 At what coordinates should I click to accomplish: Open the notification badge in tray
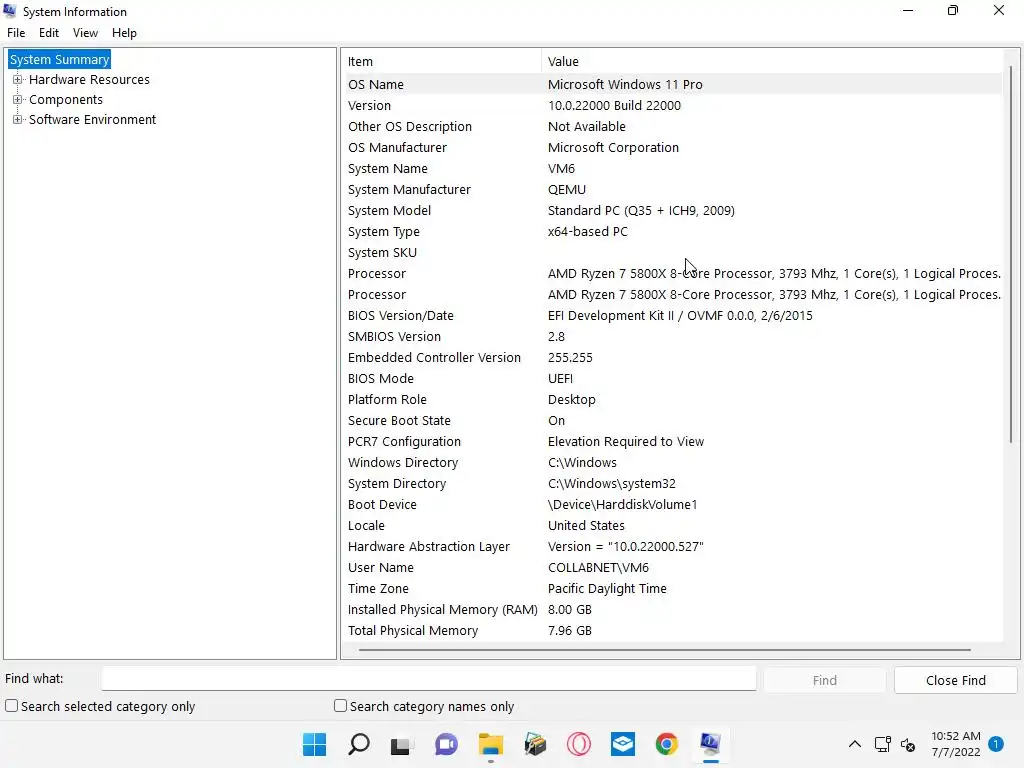pos(995,743)
